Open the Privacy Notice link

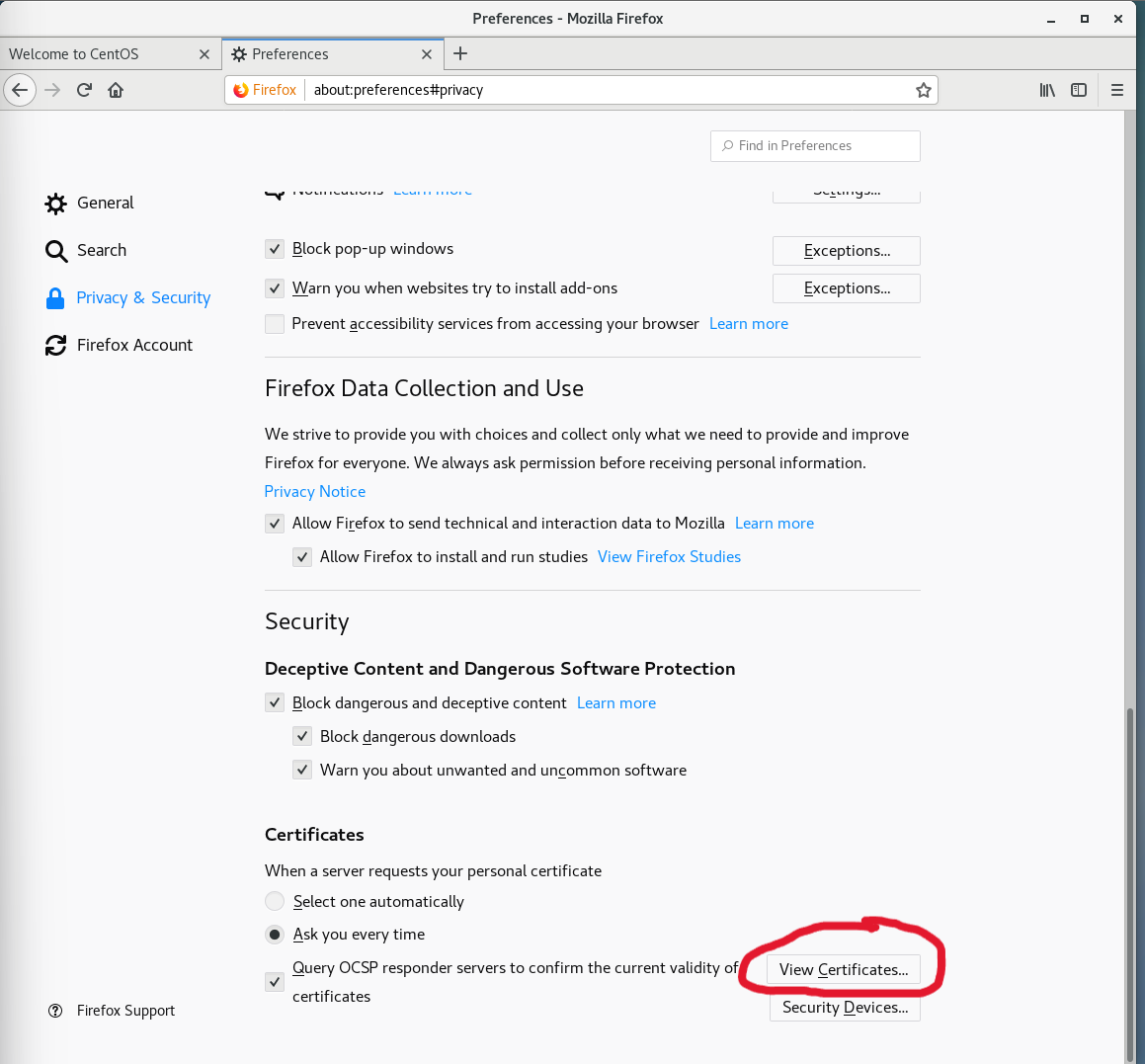pos(315,491)
